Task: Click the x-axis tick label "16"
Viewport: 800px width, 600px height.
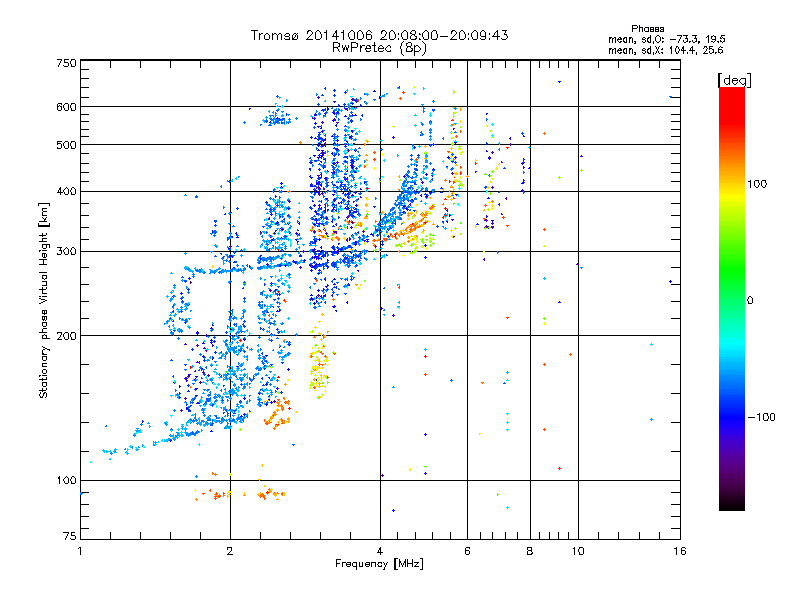Action: pyautogui.click(x=680, y=551)
